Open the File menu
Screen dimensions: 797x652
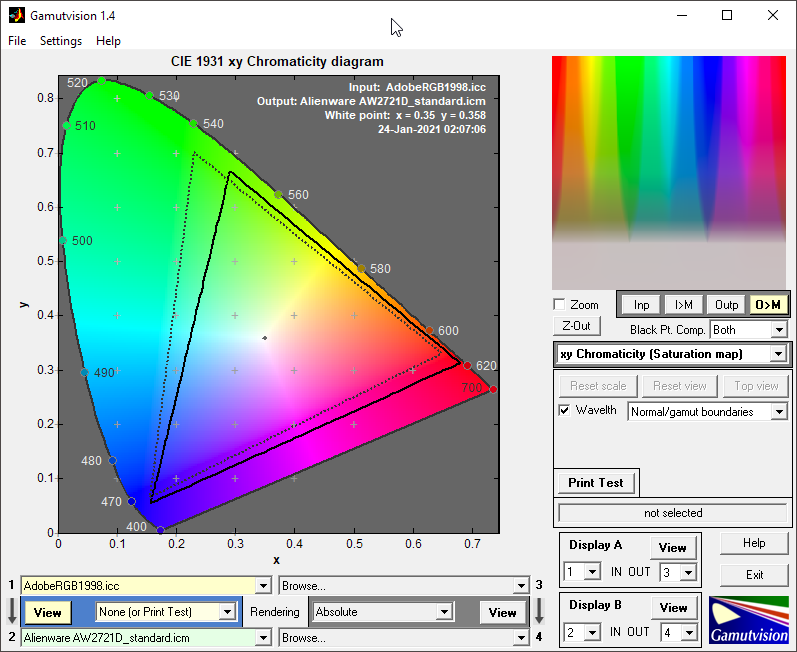pos(17,41)
